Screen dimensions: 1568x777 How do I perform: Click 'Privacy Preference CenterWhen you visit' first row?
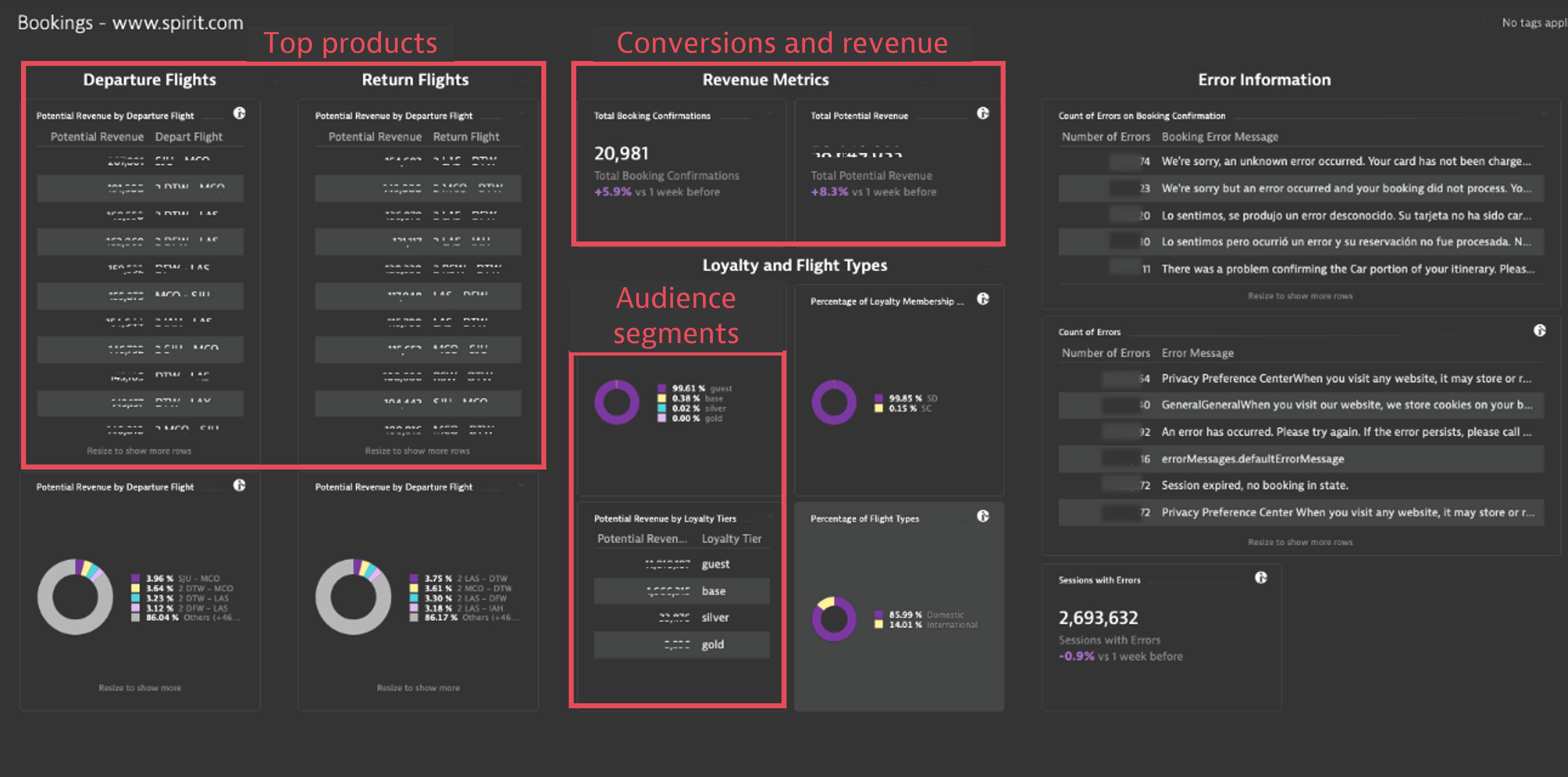point(1301,378)
